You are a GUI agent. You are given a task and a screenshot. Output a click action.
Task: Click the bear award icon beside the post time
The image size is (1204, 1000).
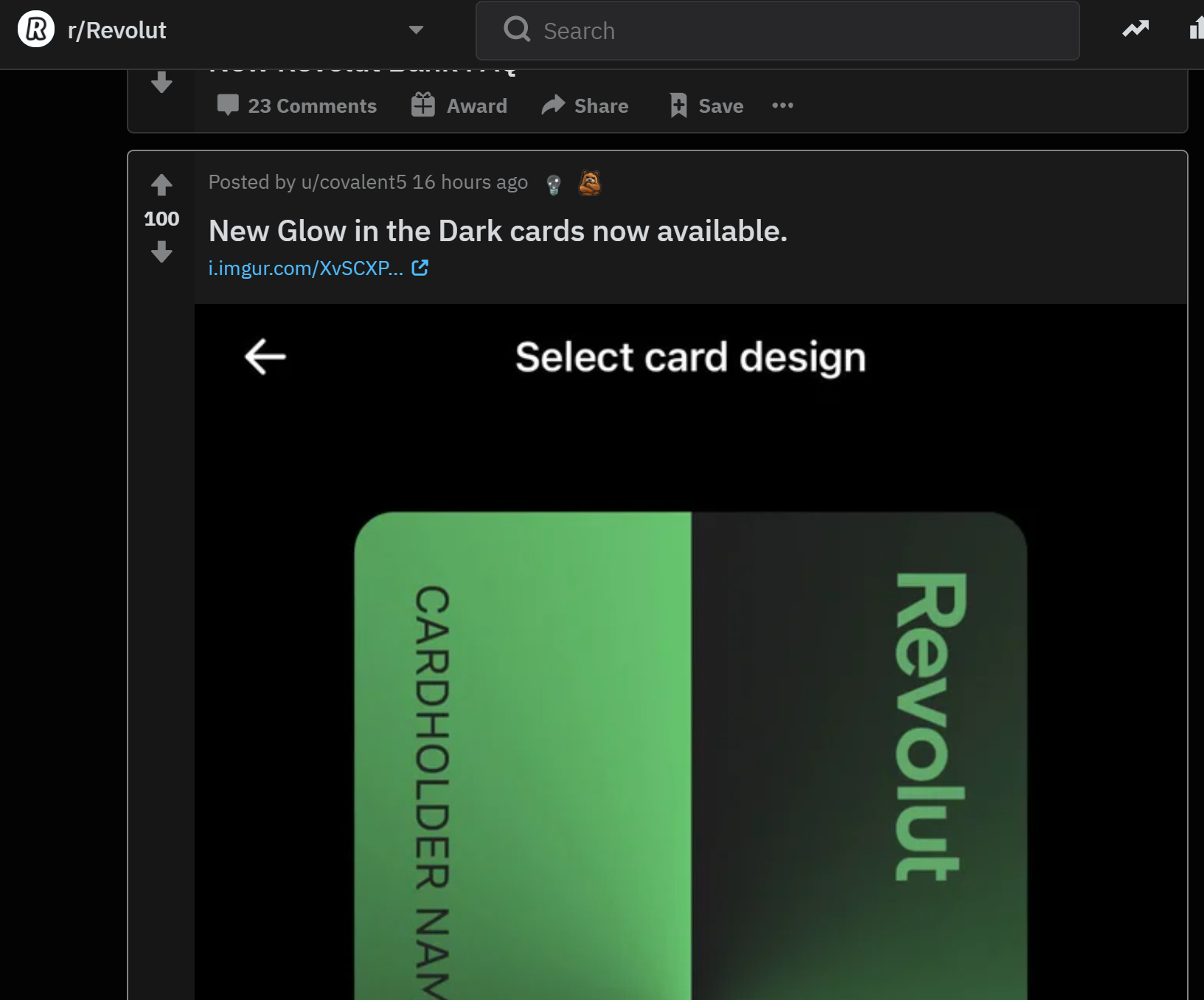[589, 183]
